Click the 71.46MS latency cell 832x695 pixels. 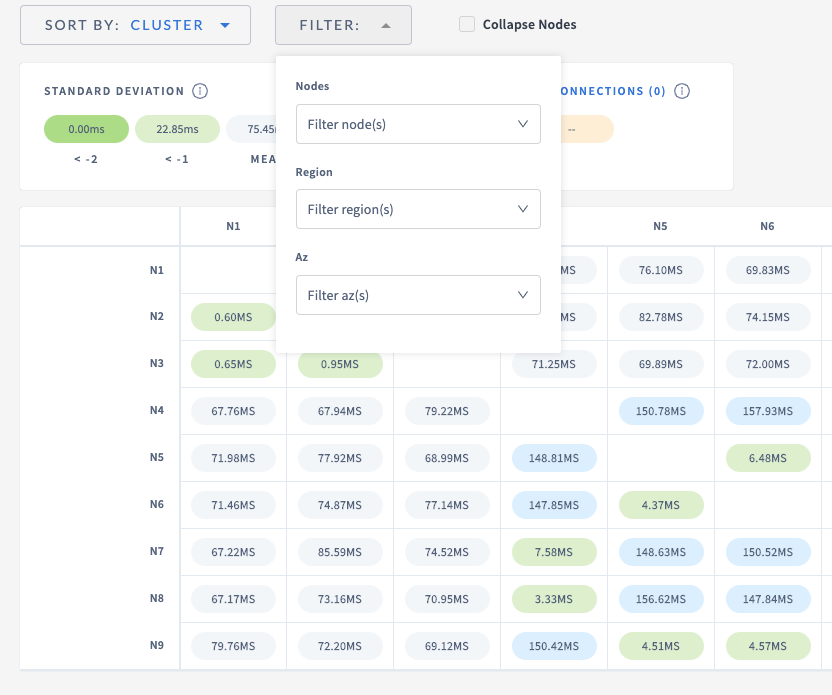click(233, 505)
